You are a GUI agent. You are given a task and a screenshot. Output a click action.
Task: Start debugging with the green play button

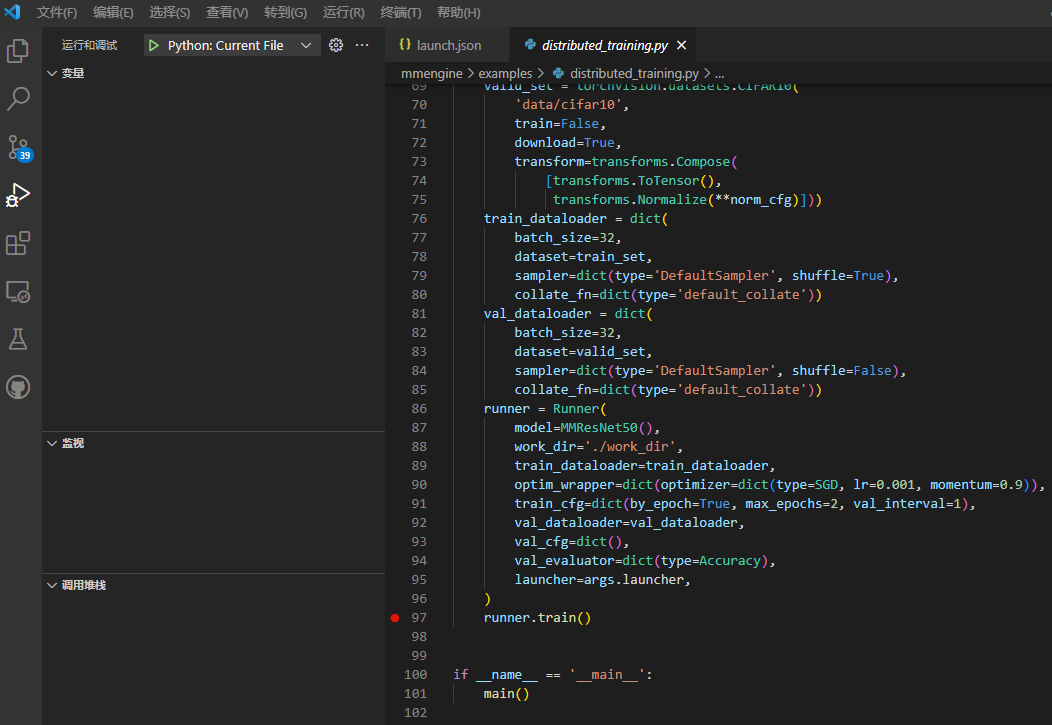click(x=153, y=45)
